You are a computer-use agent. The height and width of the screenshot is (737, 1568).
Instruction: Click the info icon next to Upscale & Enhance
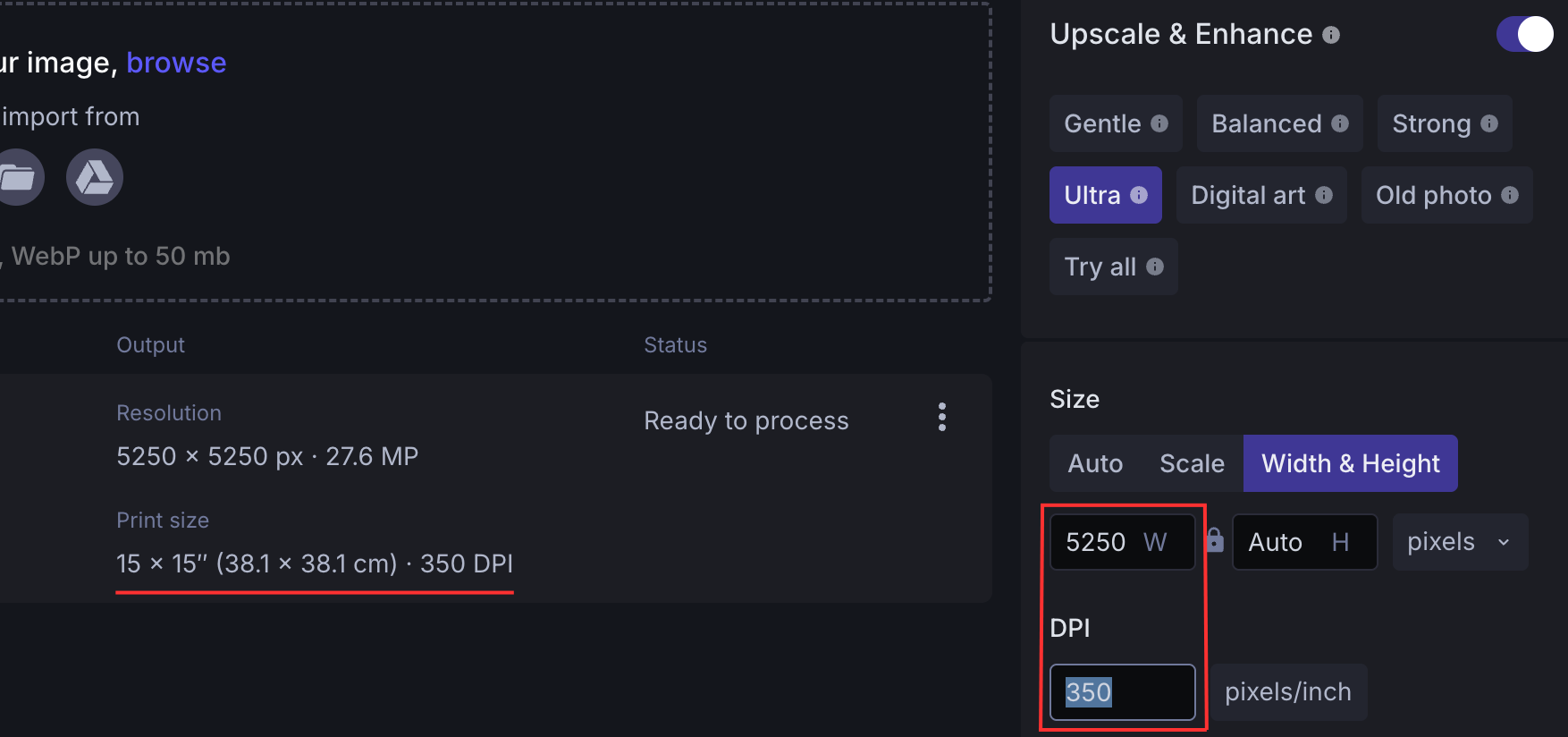point(1331,35)
